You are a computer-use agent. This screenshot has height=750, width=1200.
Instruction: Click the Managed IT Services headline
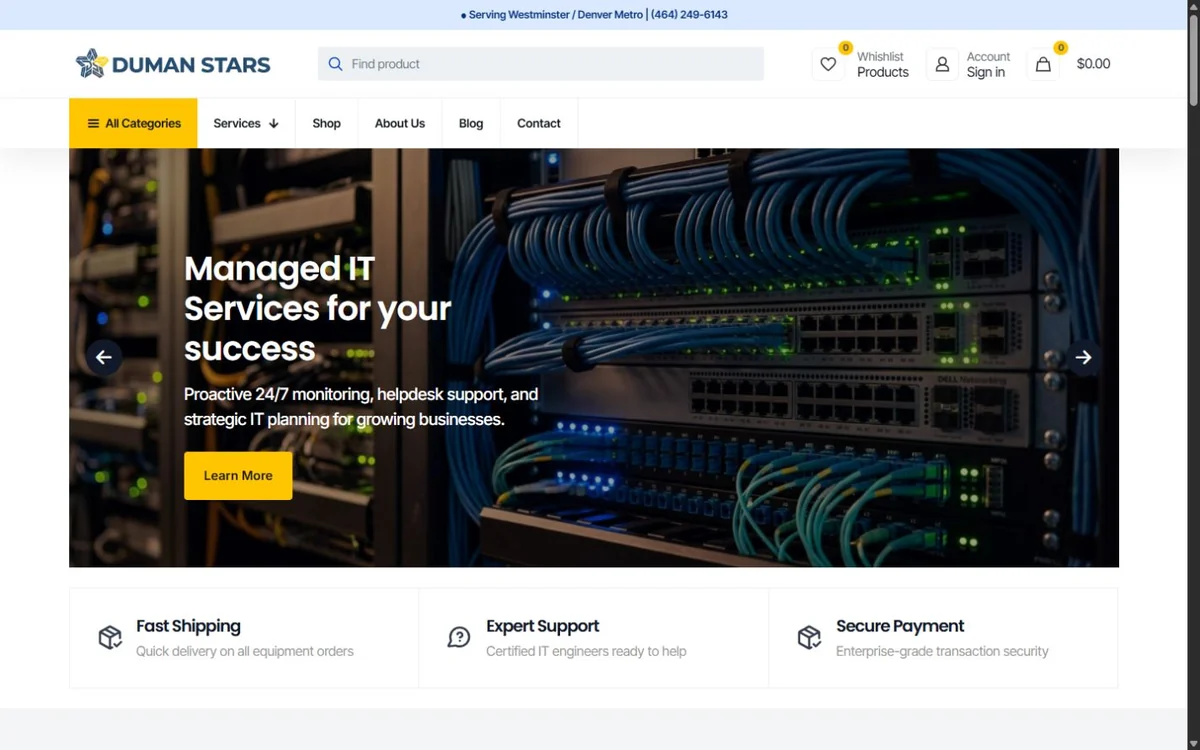coord(318,308)
